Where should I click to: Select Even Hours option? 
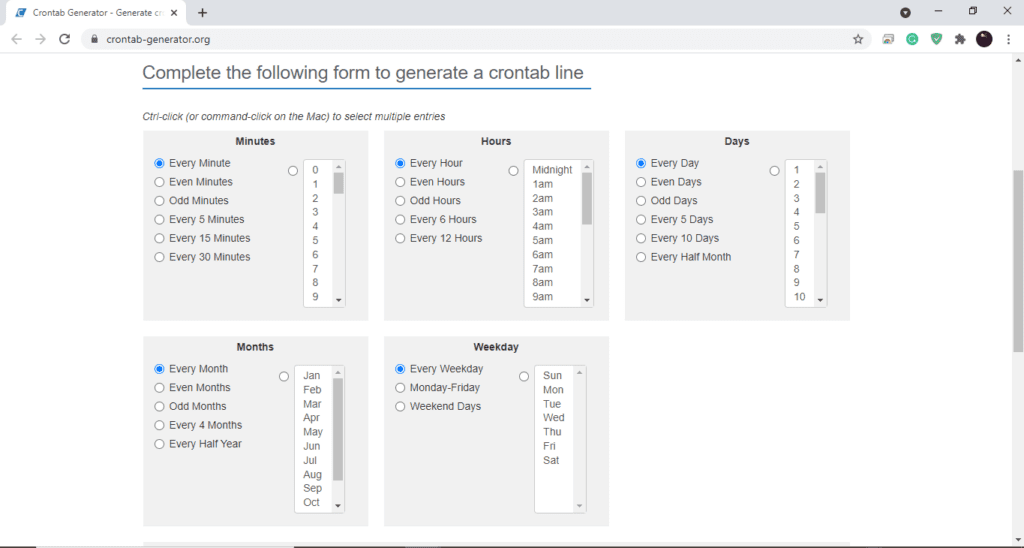pos(400,182)
